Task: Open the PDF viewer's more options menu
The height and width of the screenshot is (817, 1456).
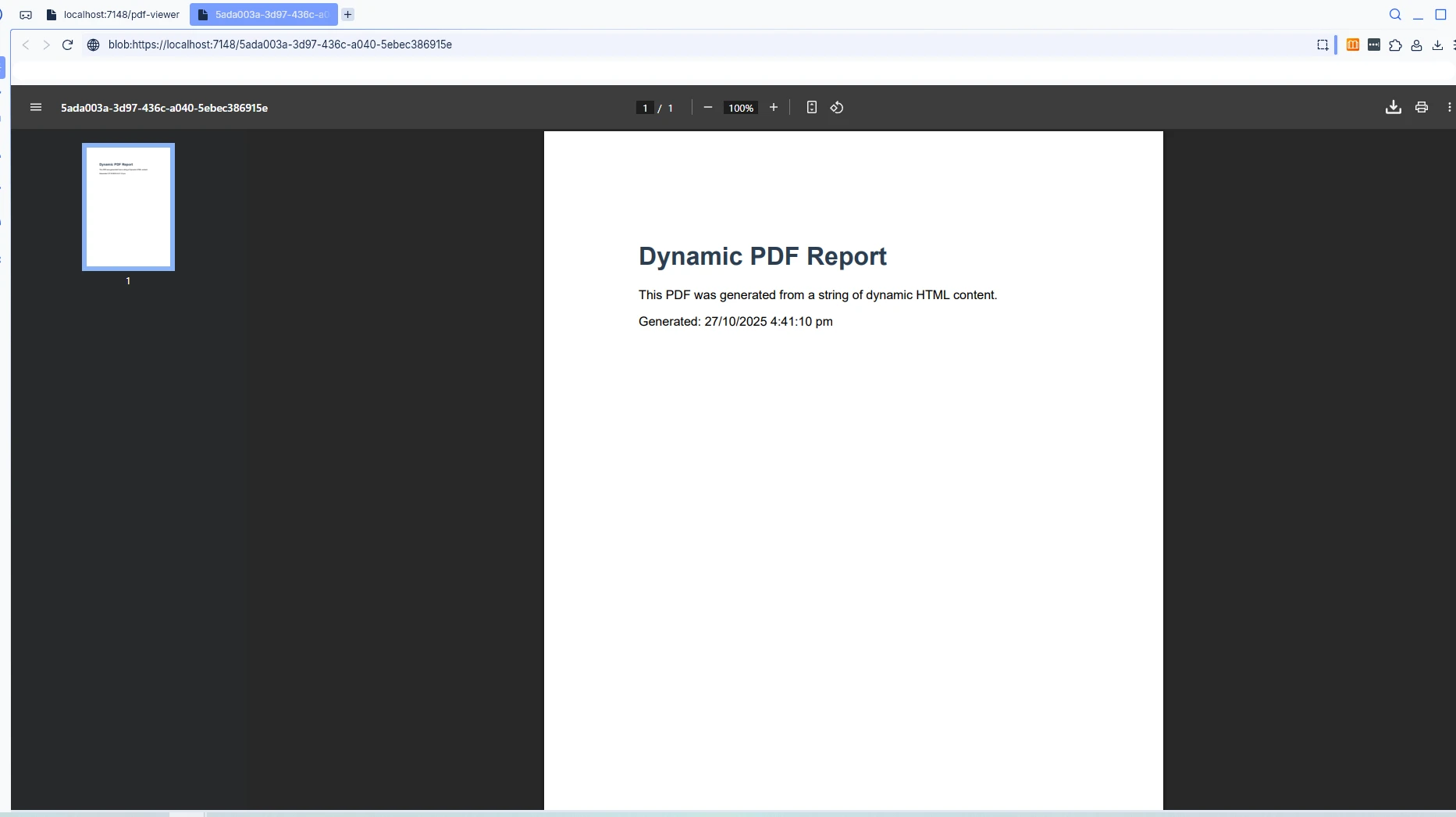Action: point(1451,107)
